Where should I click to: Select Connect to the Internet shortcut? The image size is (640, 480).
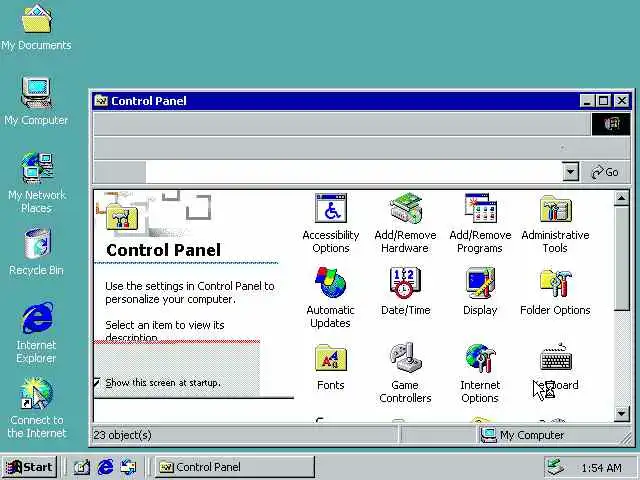click(x=37, y=408)
